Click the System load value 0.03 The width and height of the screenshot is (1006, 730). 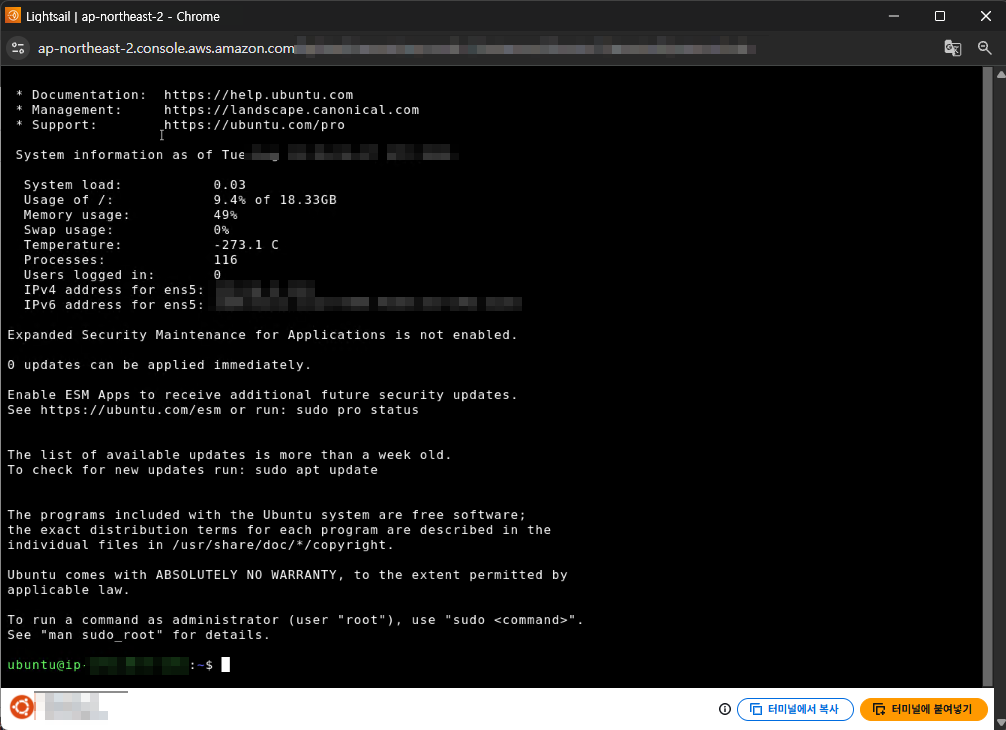pos(230,185)
